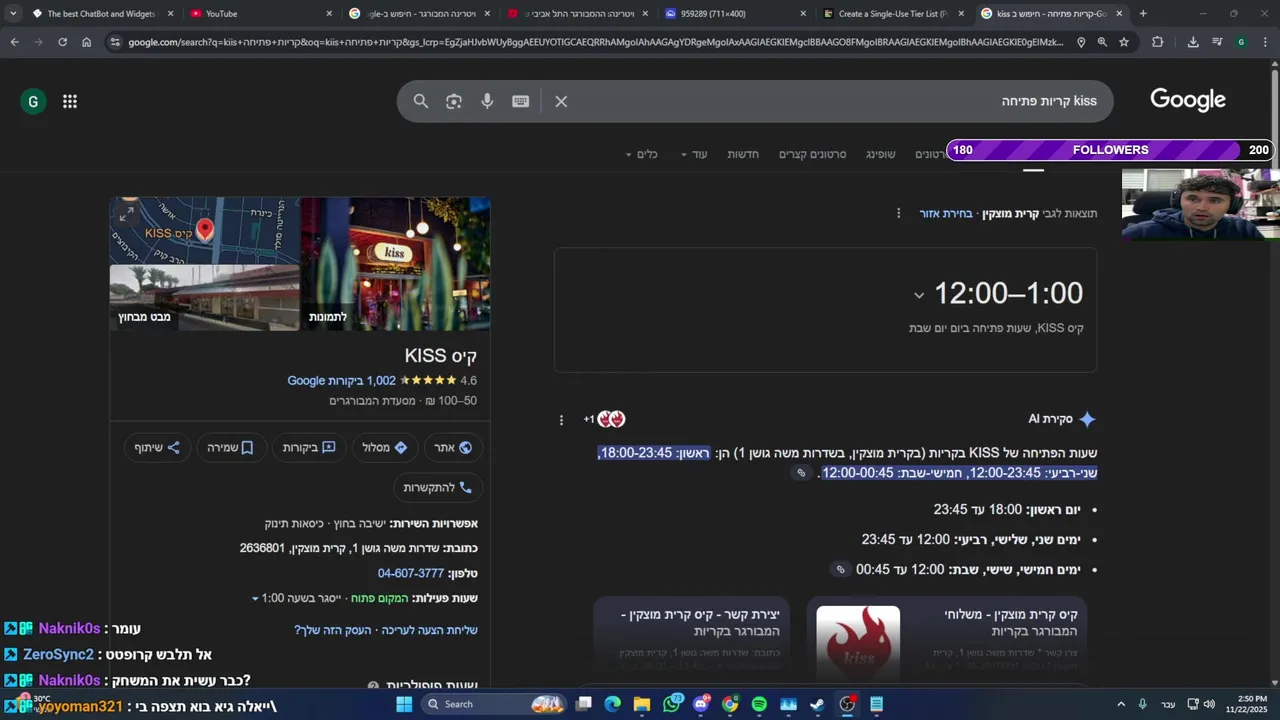Open the Google apps grid
This screenshot has height=720, width=1280.
click(70, 101)
